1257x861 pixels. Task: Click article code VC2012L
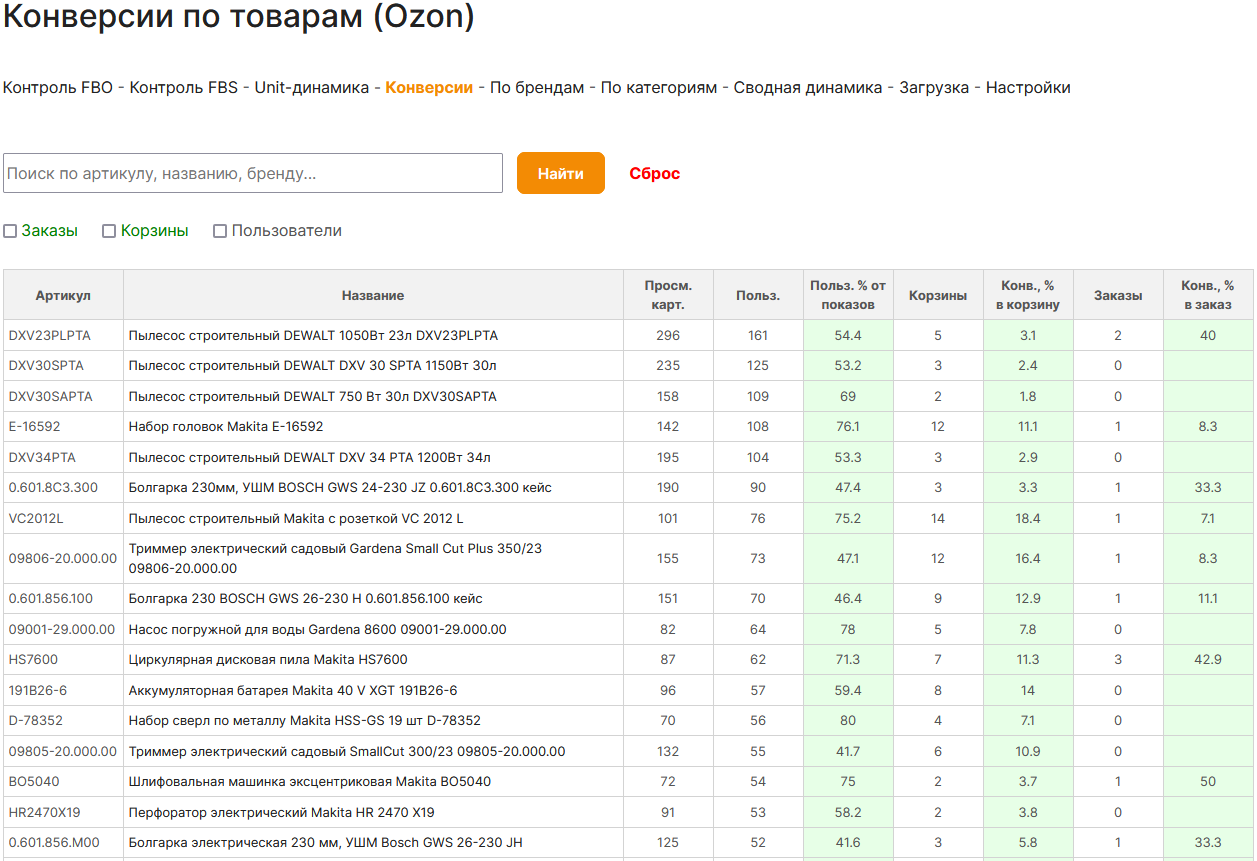(x=36, y=519)
